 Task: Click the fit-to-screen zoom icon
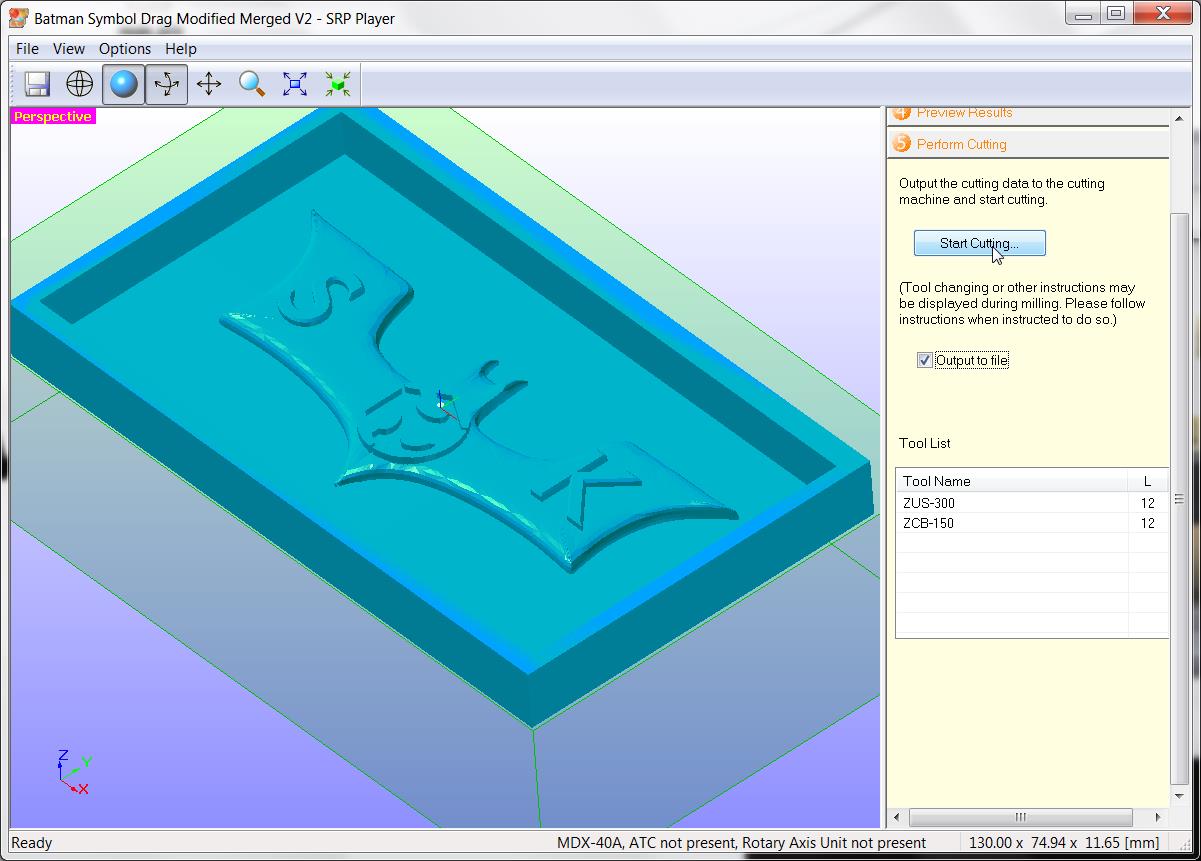pyautogui.click(x=295, y=84)
